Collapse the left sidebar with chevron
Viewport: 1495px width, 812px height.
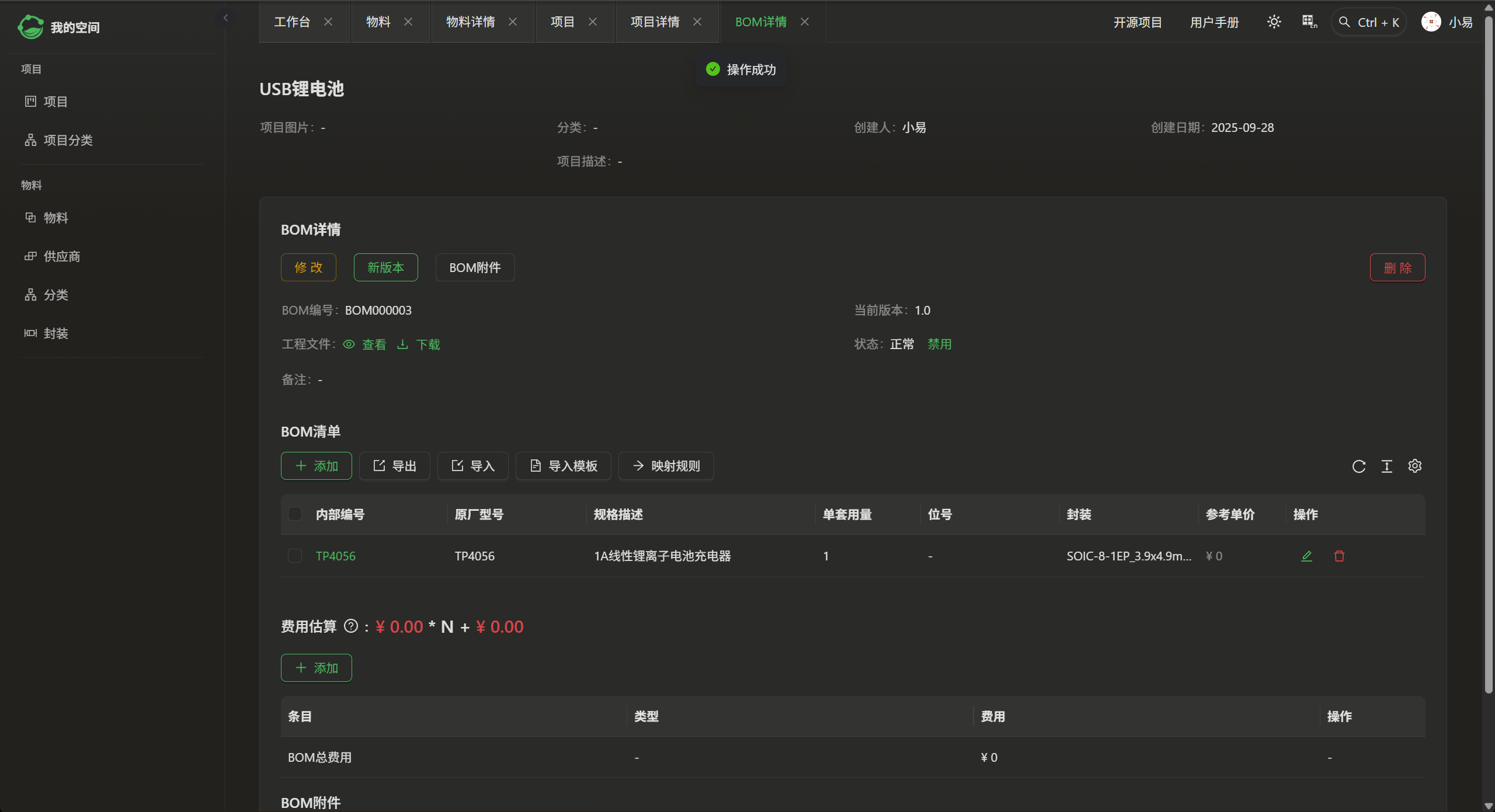pyautogui.click(x=226, y=18)
